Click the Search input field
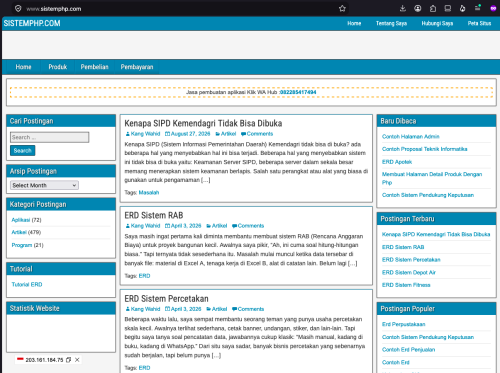 50,137
